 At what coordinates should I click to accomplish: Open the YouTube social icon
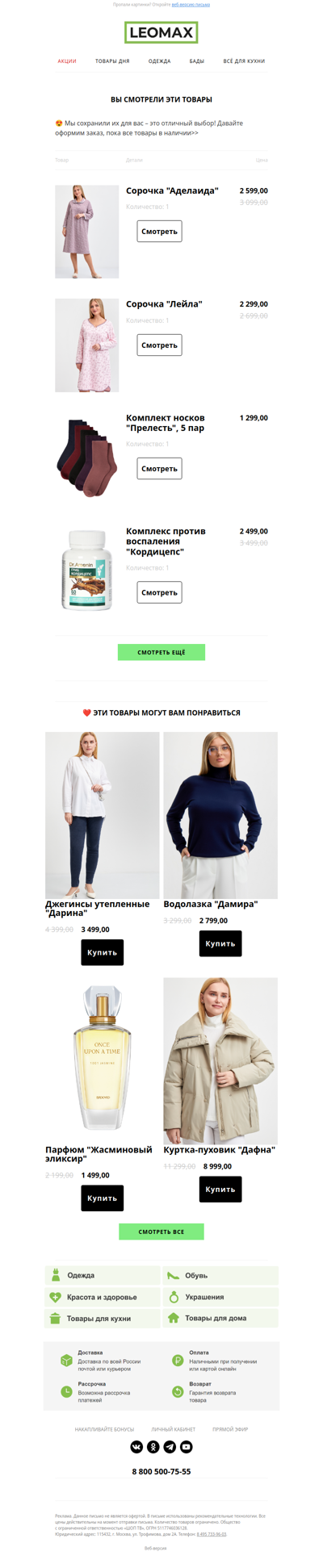[x=187, y=1446]
